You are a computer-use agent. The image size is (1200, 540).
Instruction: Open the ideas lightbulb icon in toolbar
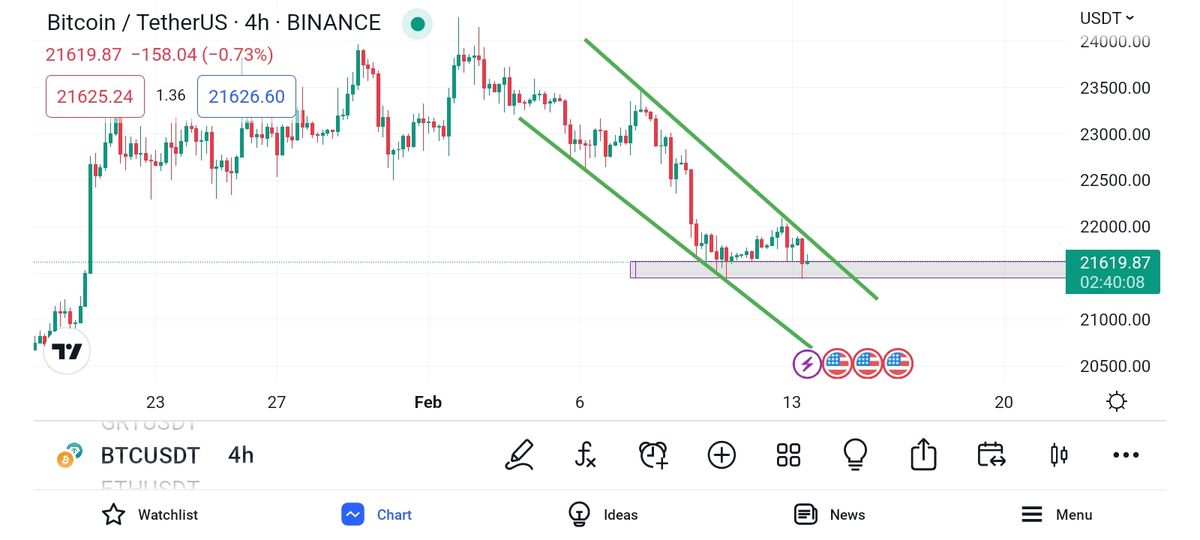pos(855,455)
